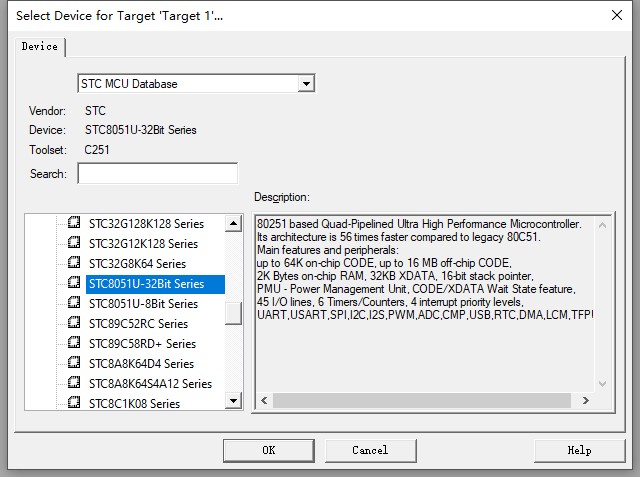Switch to the Device tab
The width and height of the screenshot is (640, 477).
click(x=40, y=47)
